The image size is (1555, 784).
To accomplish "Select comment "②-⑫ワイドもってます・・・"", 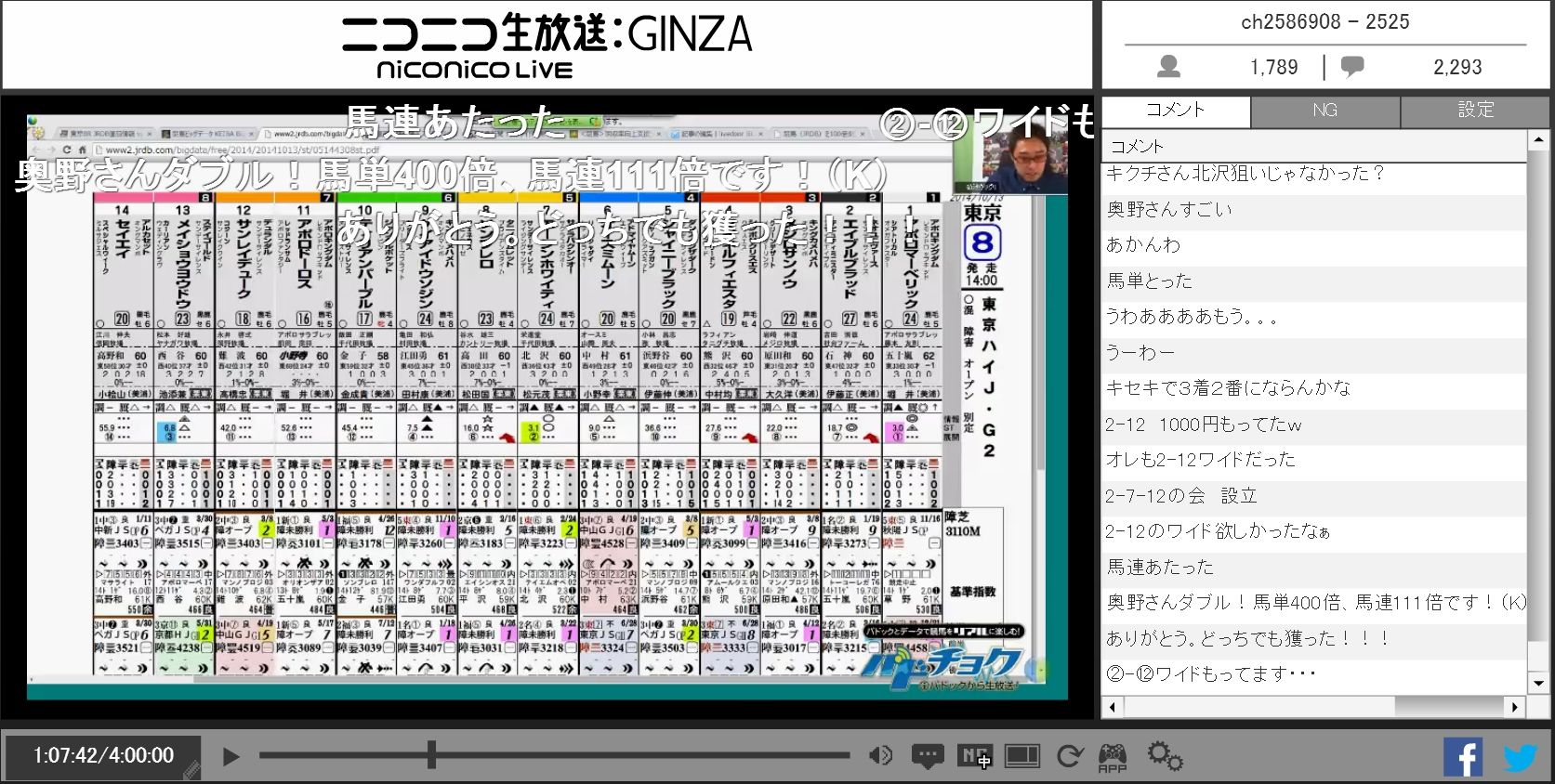I will pyautogui.click(x=1314, y=674).
